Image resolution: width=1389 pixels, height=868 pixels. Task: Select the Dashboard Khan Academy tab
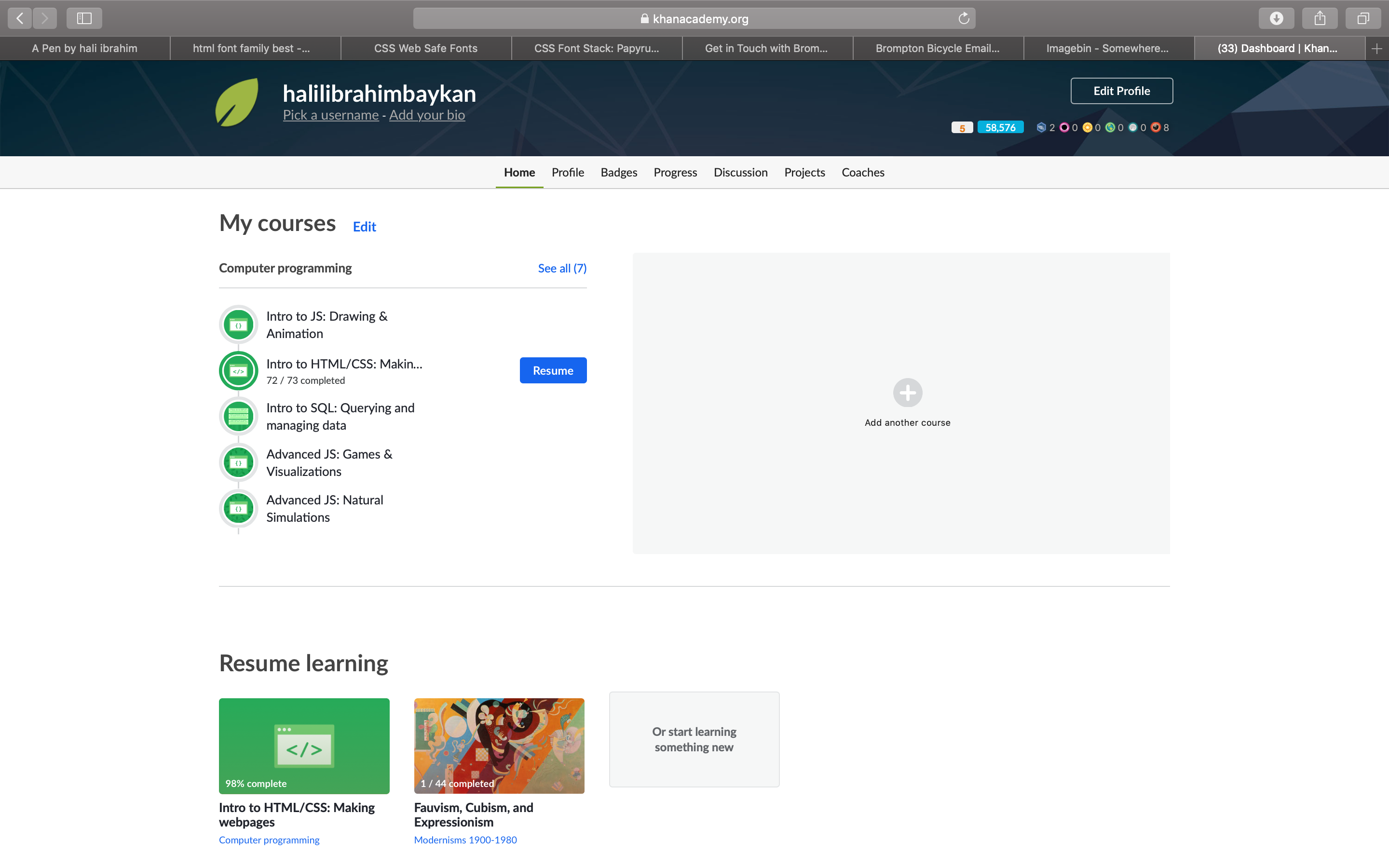tap(1280, 49)
